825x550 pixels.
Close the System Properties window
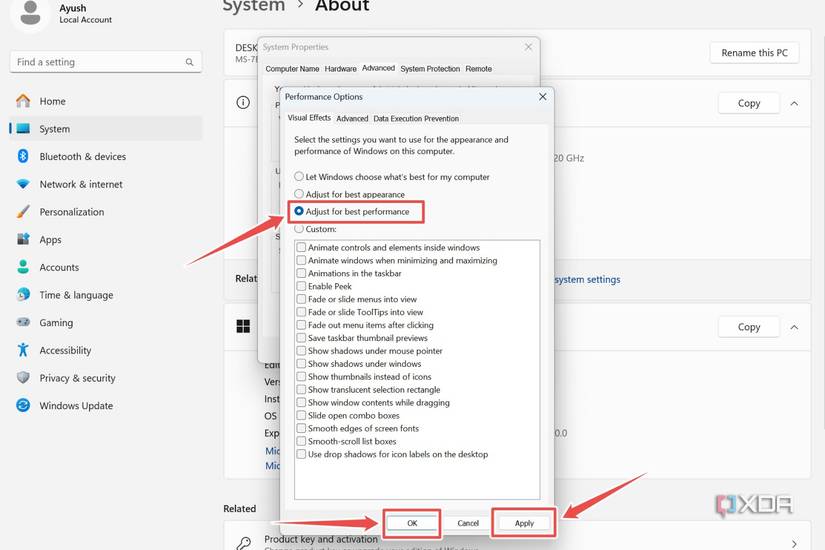click(528, 47)
